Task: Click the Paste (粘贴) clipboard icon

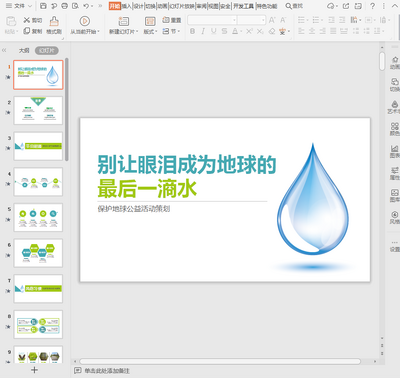Action: click(11, 22)
